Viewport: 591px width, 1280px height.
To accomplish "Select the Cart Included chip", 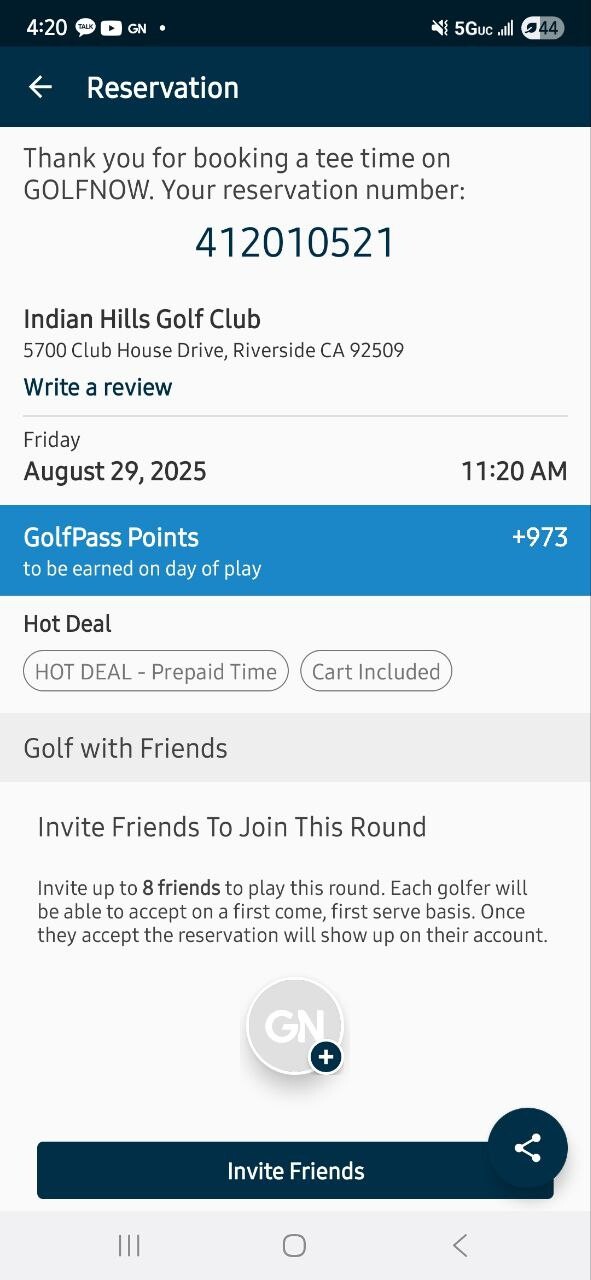I will [376, 672].
